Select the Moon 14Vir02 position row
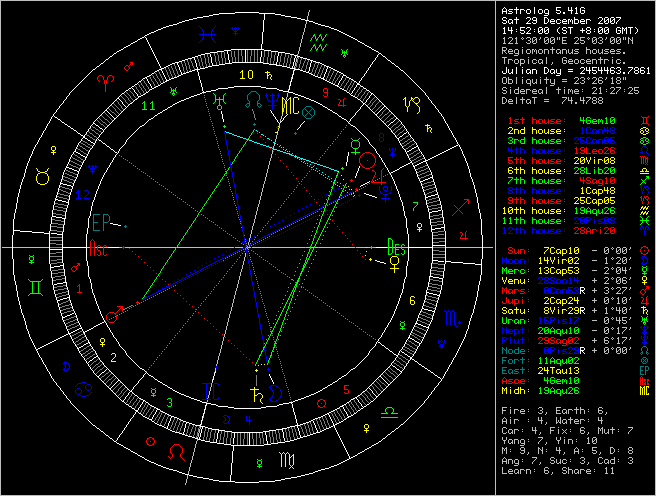The height and width of the screenshot is (496, 656). (570, 257)
